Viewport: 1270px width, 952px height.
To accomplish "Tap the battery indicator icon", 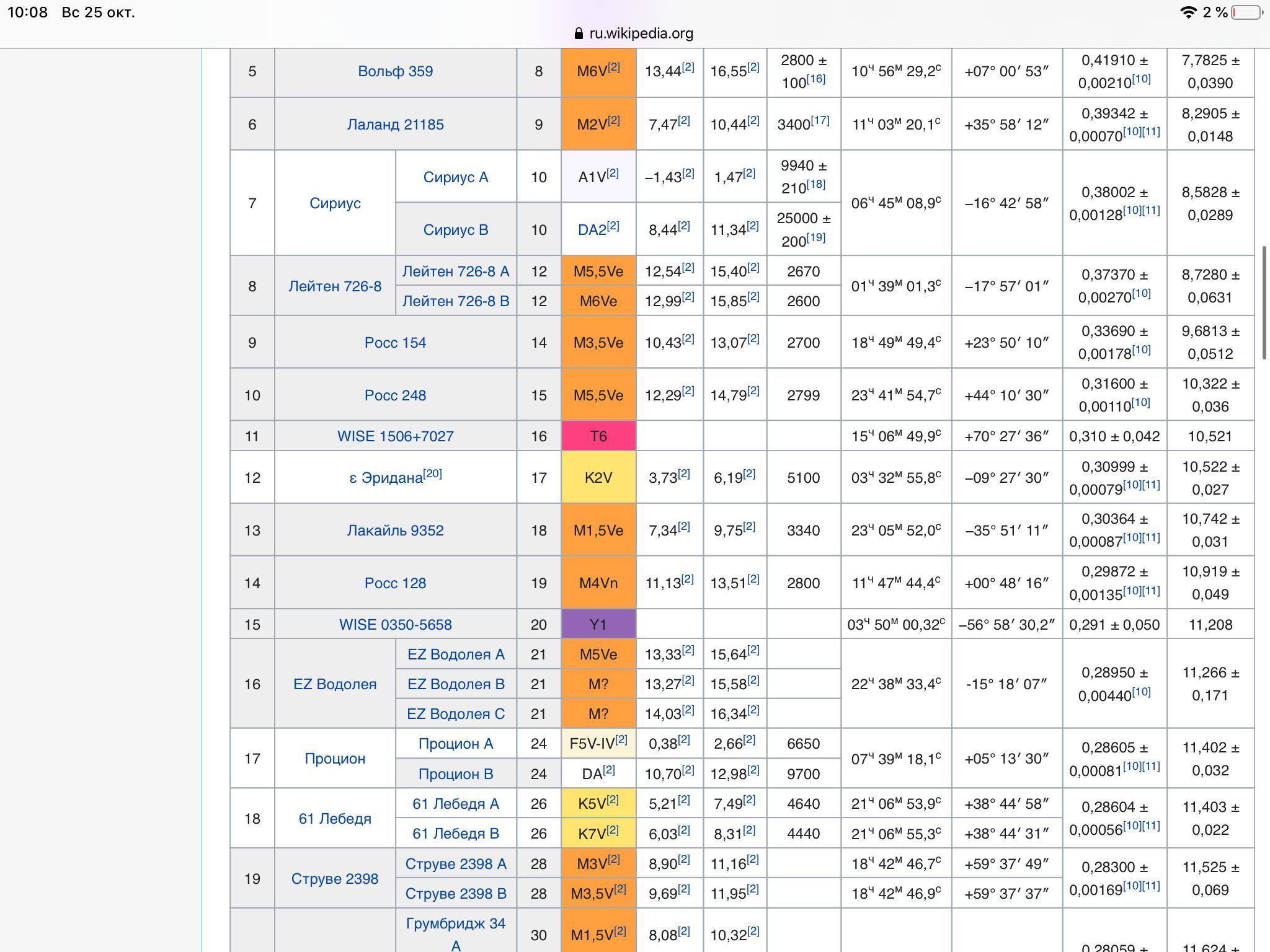I will [1248, 12].
